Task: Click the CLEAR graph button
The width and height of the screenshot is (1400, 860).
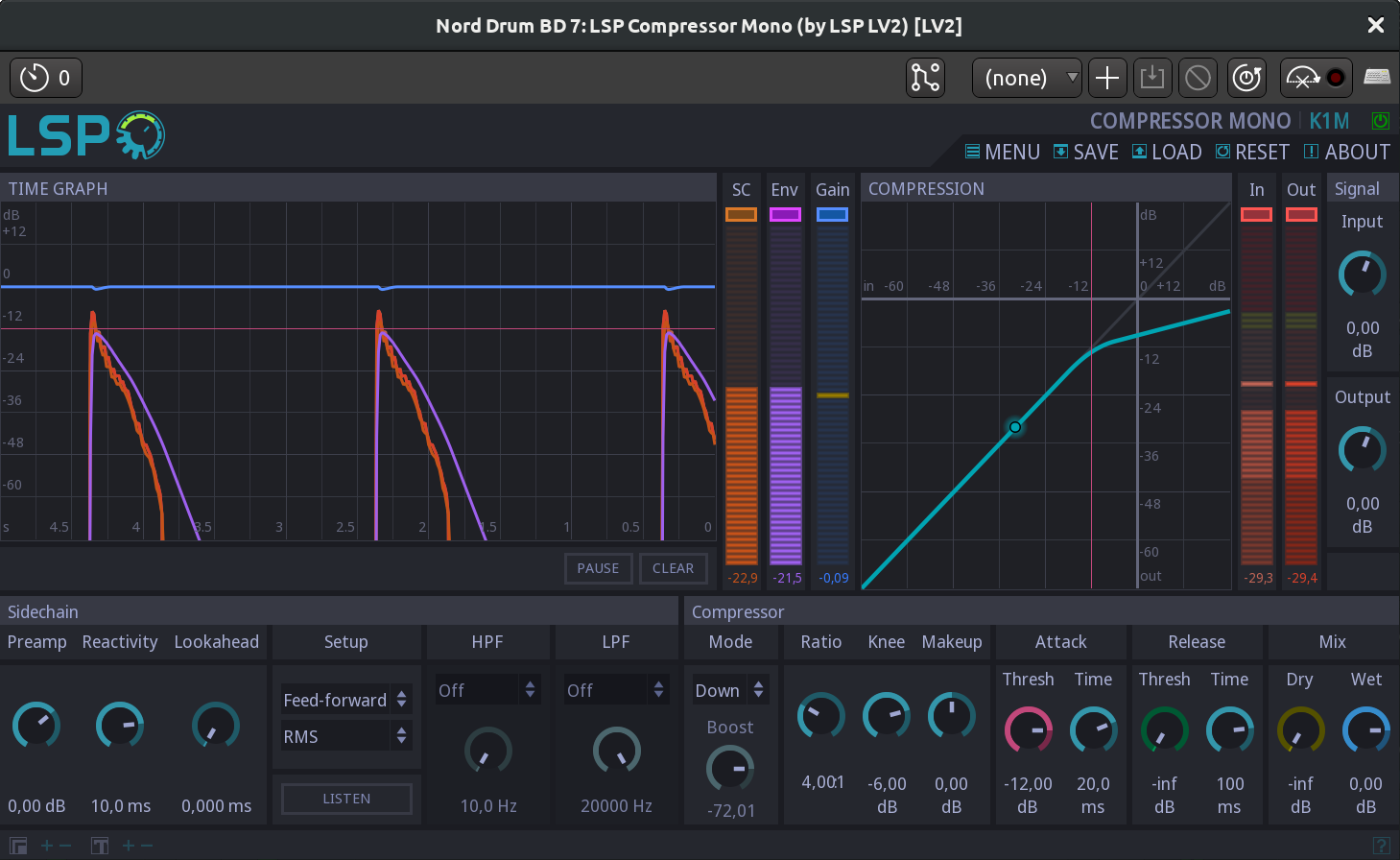Action: click(673, 568)
